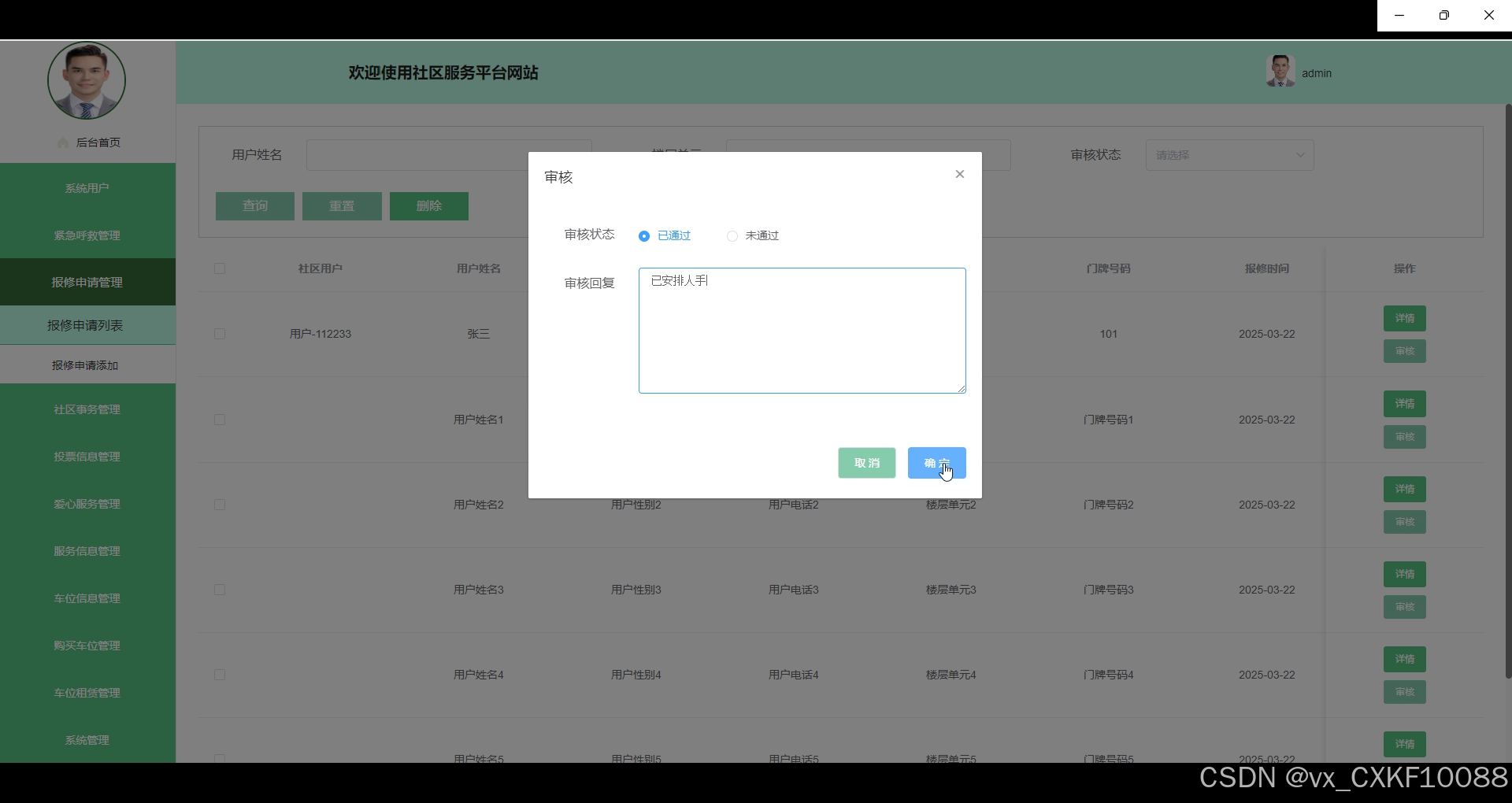Open the 报修申请添加 submenu item
Image resolution: width=1512 pixels, height=803 pixels.
click(87, 365)
